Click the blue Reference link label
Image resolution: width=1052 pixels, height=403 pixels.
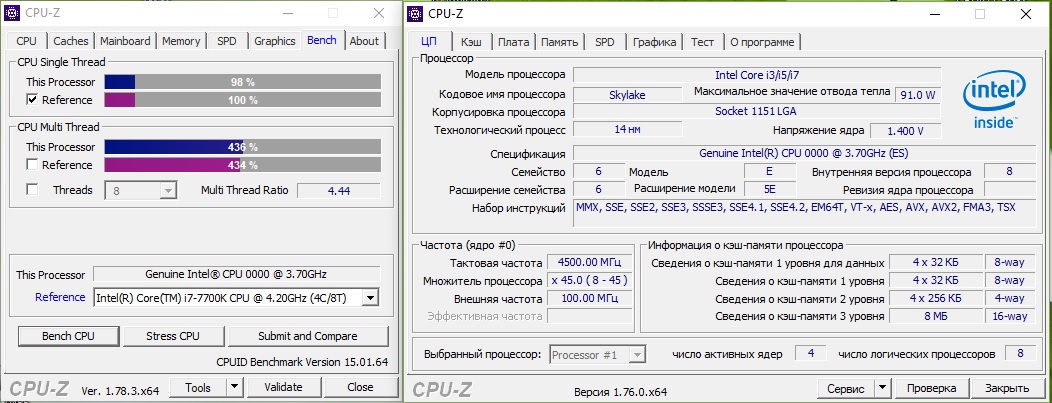[x=60, y=297]
